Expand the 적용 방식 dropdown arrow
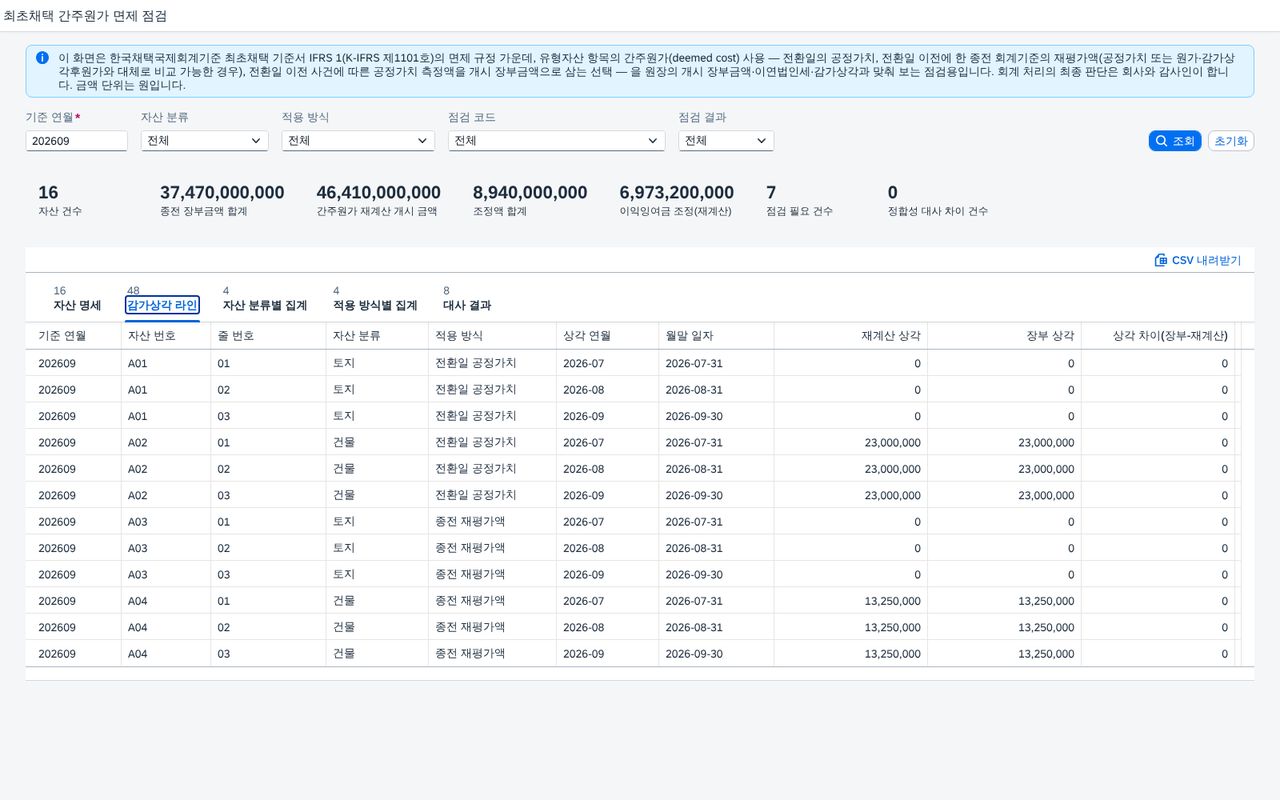 point(422,141)
